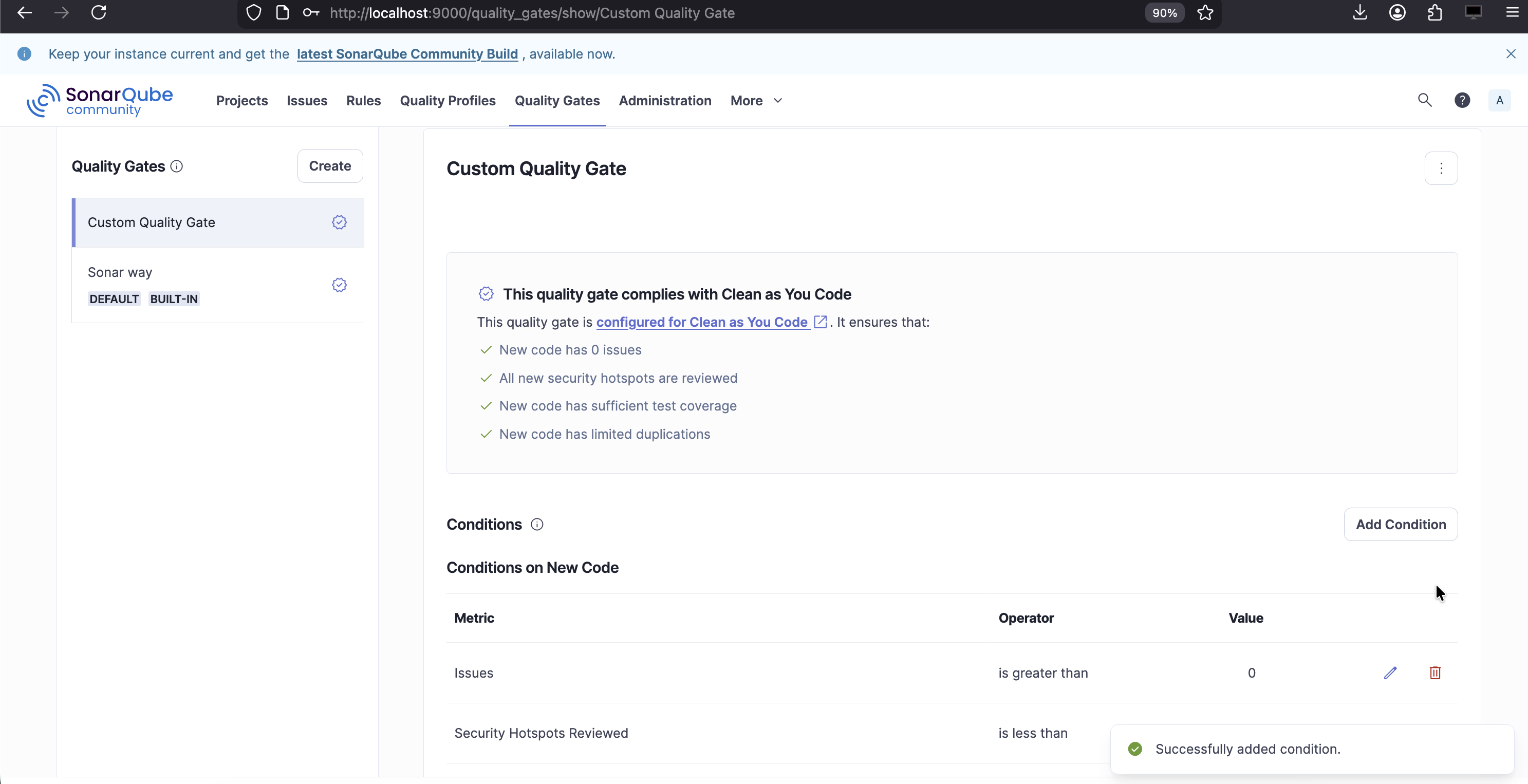The image size is (1528, 784).
Task: Click the edit pencil for Issues condition
Action: click(x=1390, y=673)
